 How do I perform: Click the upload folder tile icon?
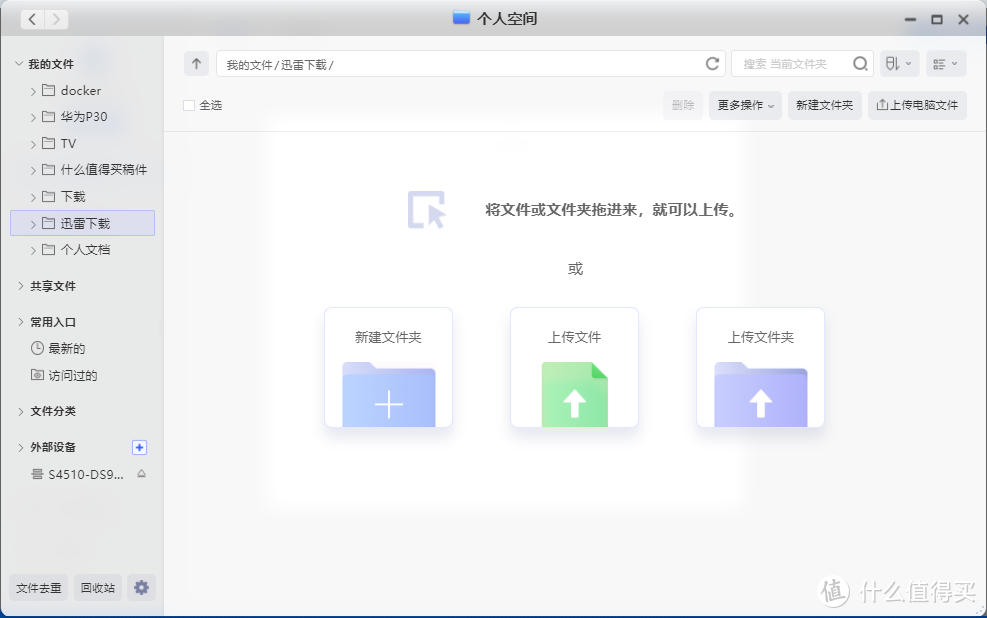pyautogui.click(x=760, y=394)
